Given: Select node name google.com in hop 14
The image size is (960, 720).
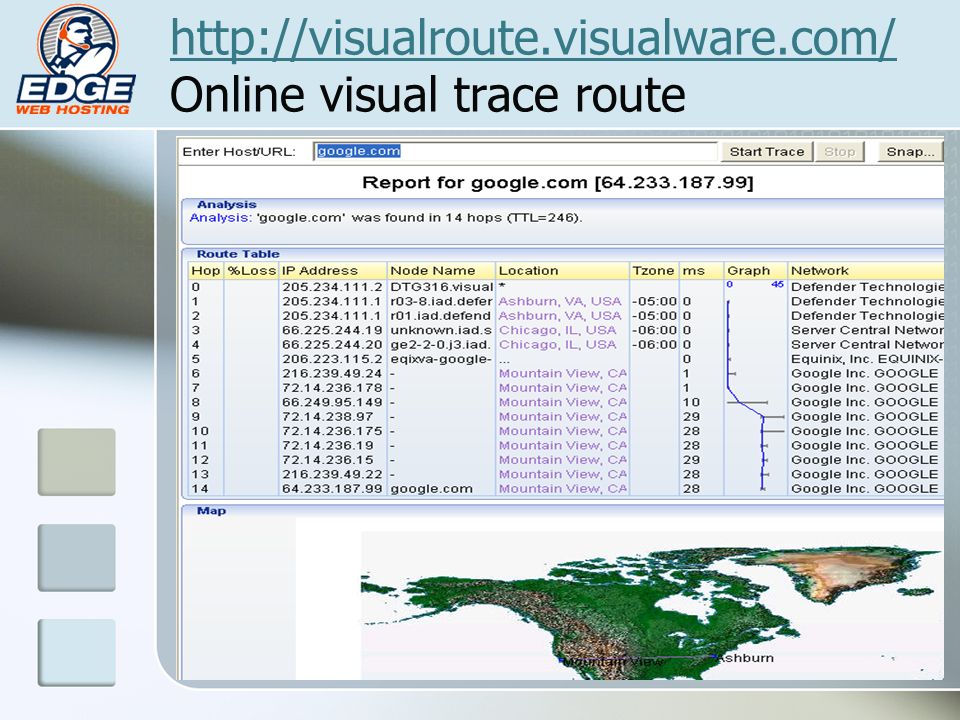Looking at the screenshot, I should point(432,489).
